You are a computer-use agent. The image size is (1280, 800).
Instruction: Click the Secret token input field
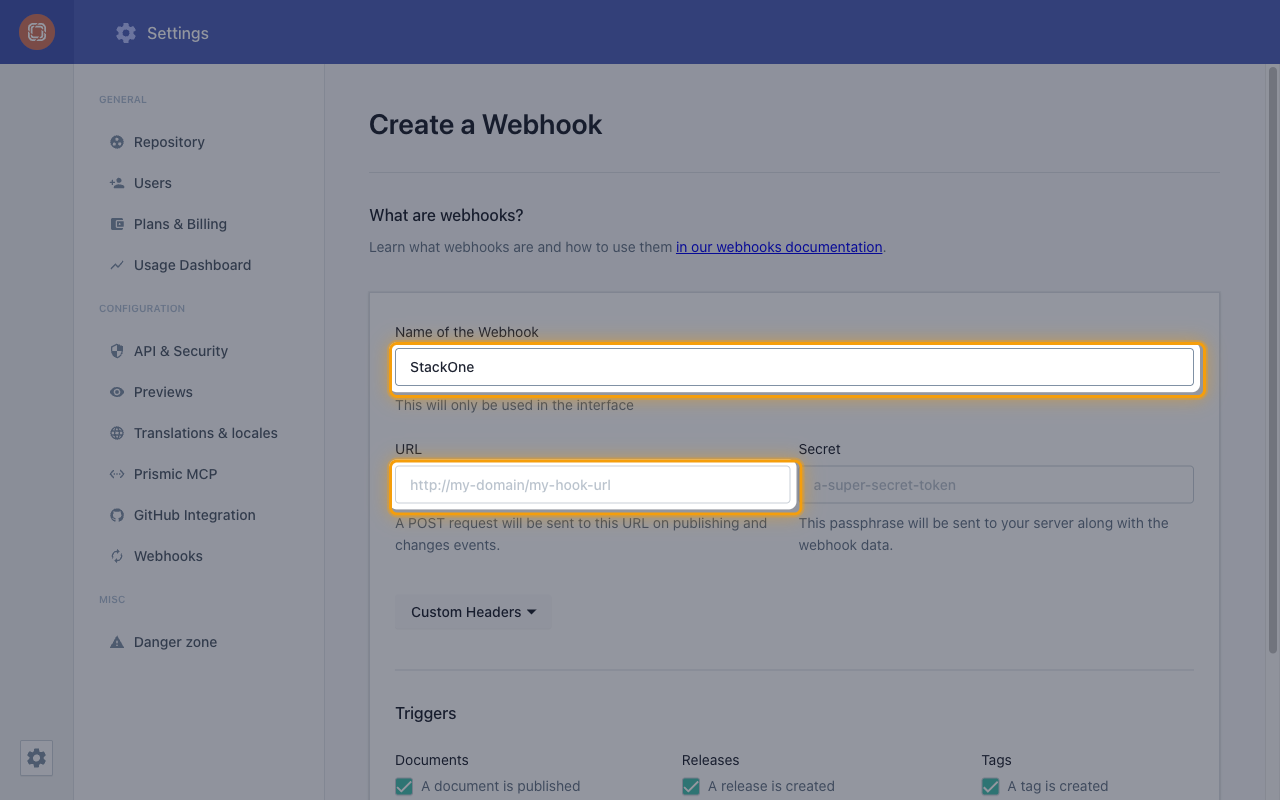pos(996,485)
